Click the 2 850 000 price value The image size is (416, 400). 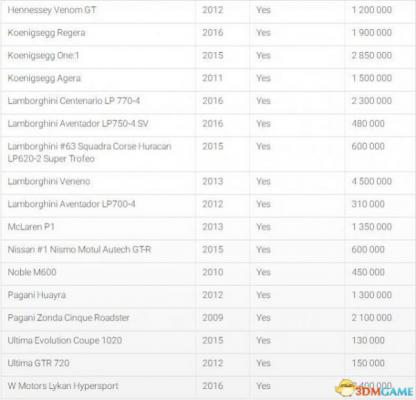pyautogui.click(x=372, y=55)
